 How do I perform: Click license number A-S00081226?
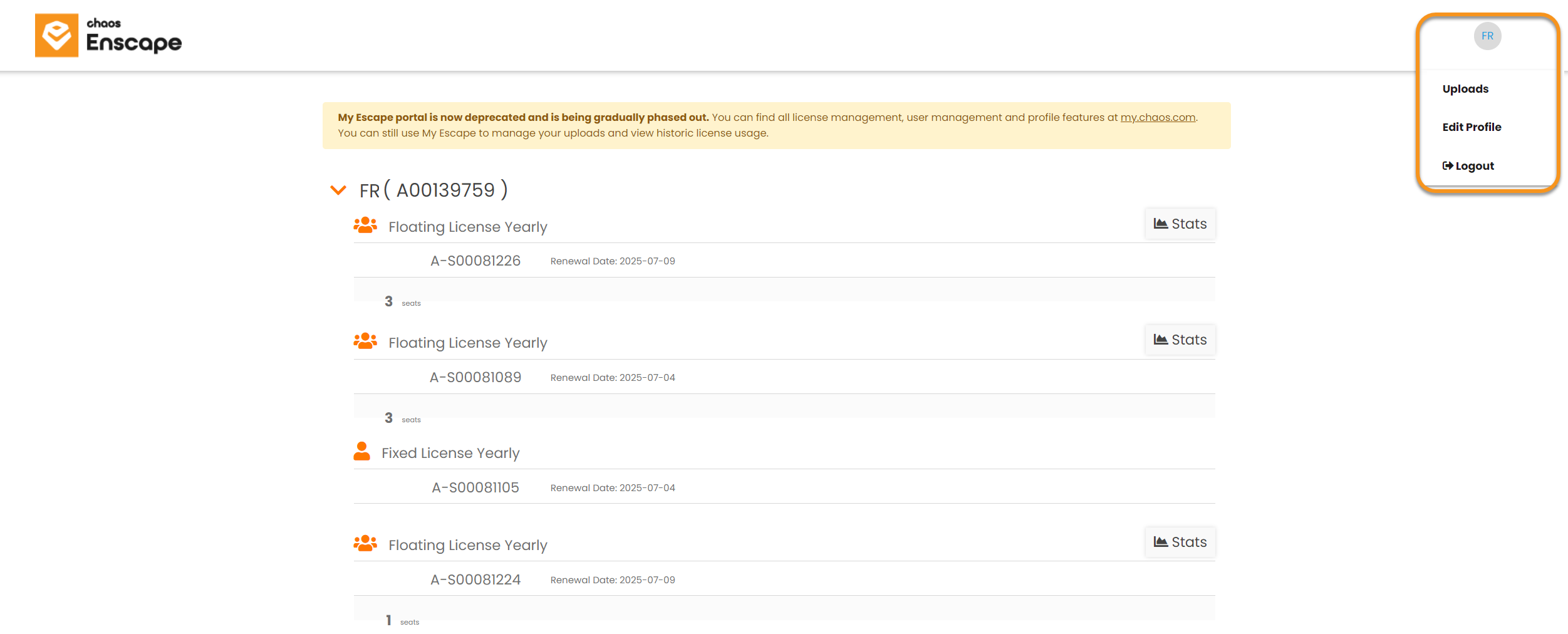[x=475, y=261]
